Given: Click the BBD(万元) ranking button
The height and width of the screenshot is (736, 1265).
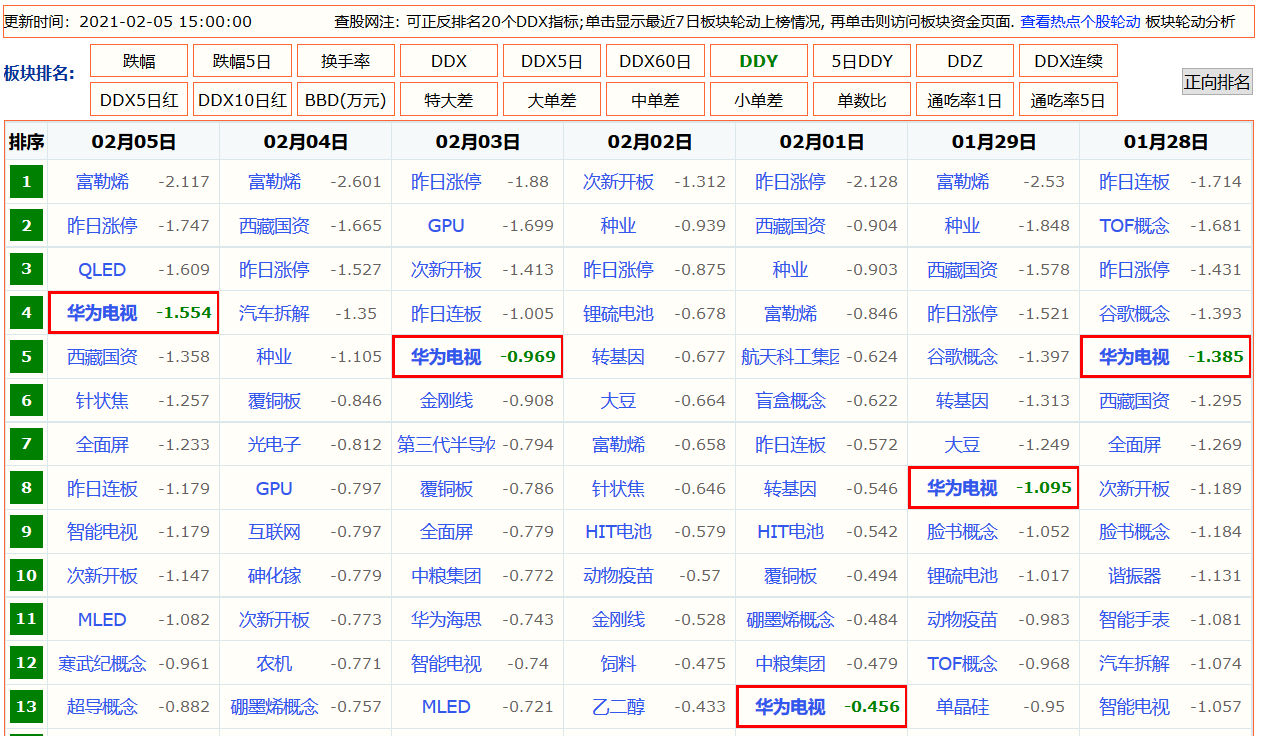Looking at the screenshot, I should pos(345,100).
